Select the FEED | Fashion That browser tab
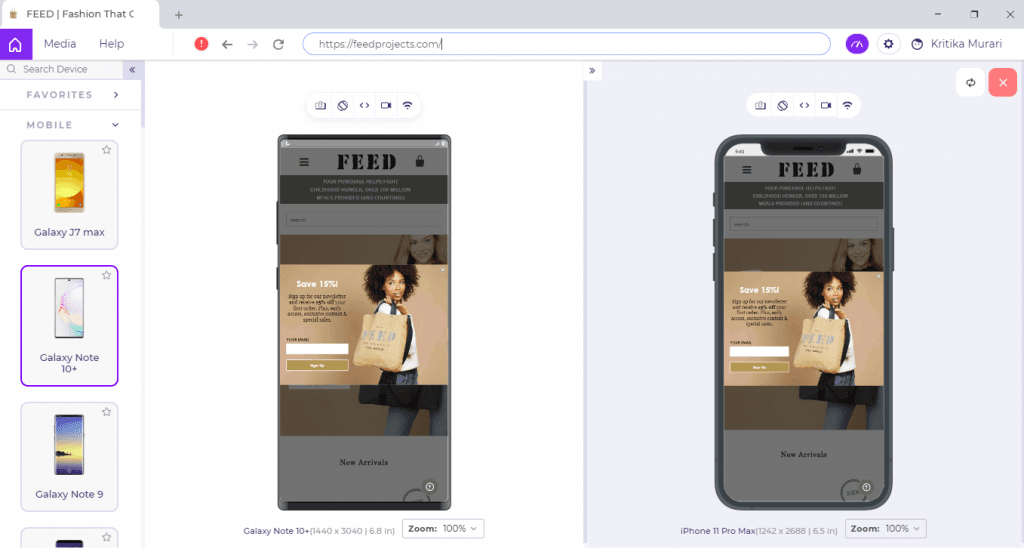Viewport: 1024px width, 549px height. (80, 14)
